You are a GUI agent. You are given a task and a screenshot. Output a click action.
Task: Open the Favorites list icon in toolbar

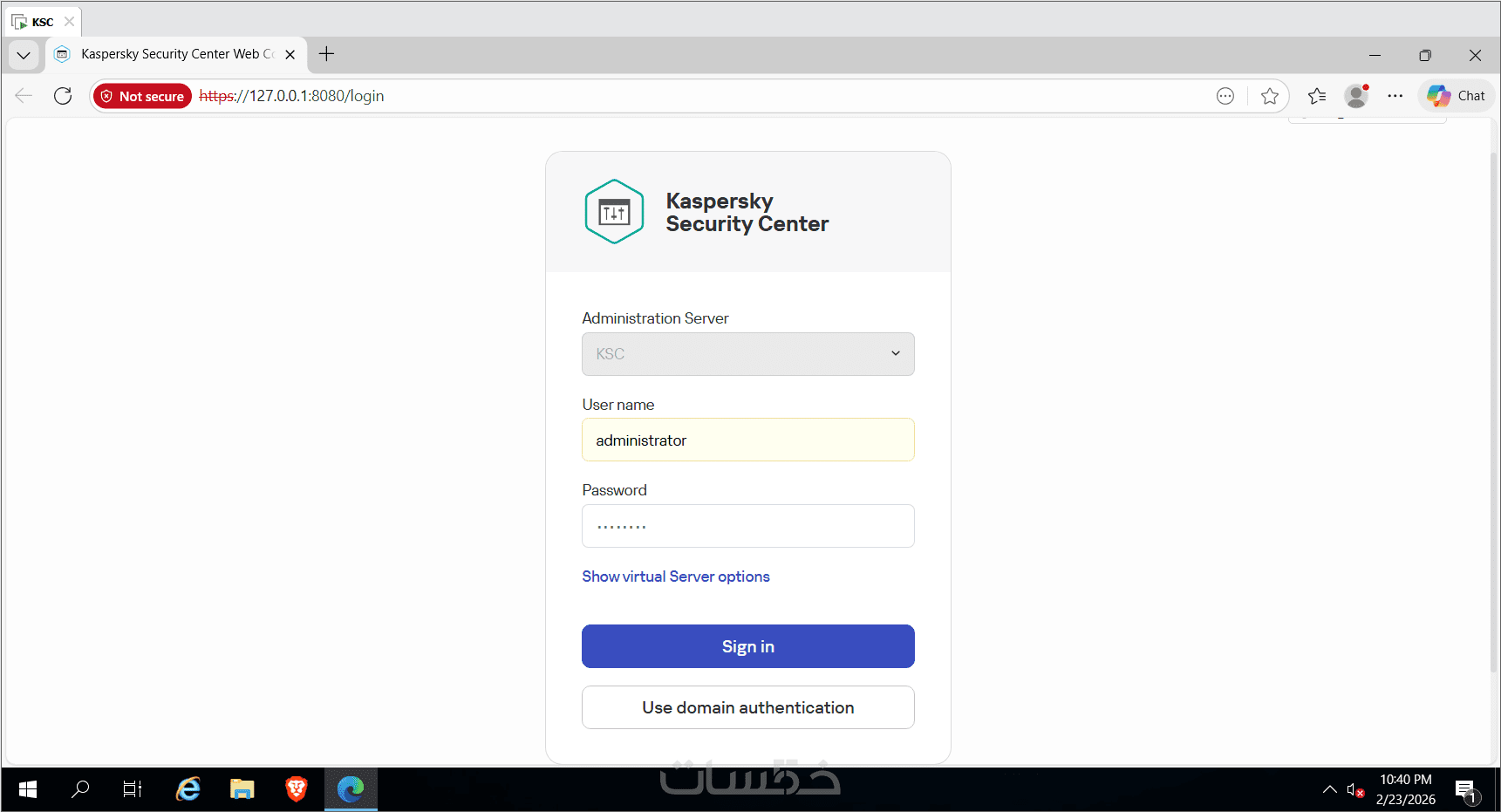[x=1317, y=96]
